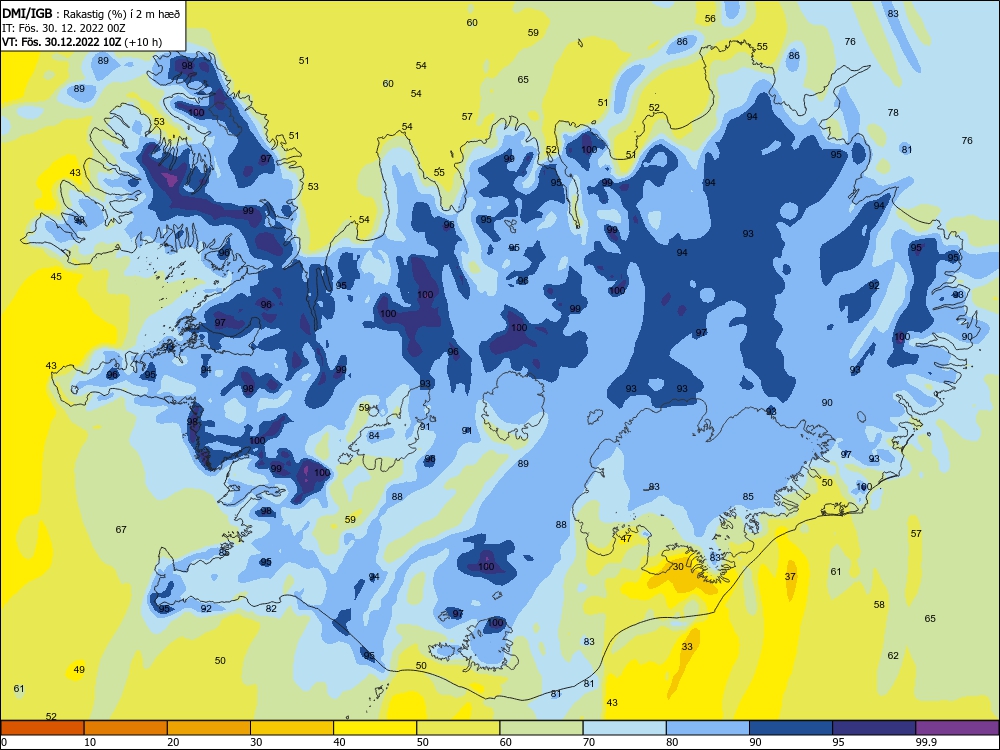Click the humidity value 84 on the map
The height and width of the screenshot is (750, 1000).
point(374,436)
